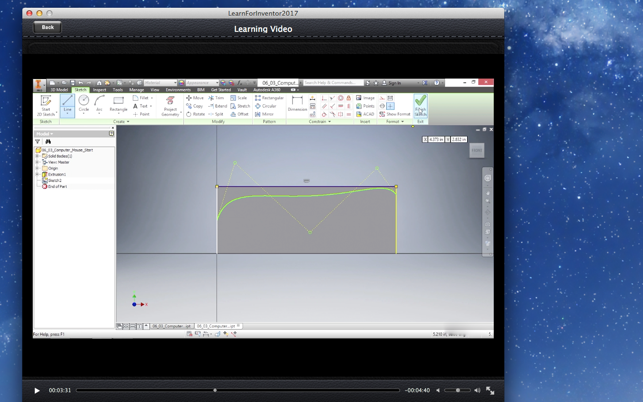This screenshot has height=402, width=643.
Task: Open the Model browser dropdown header
Action: 44,134
